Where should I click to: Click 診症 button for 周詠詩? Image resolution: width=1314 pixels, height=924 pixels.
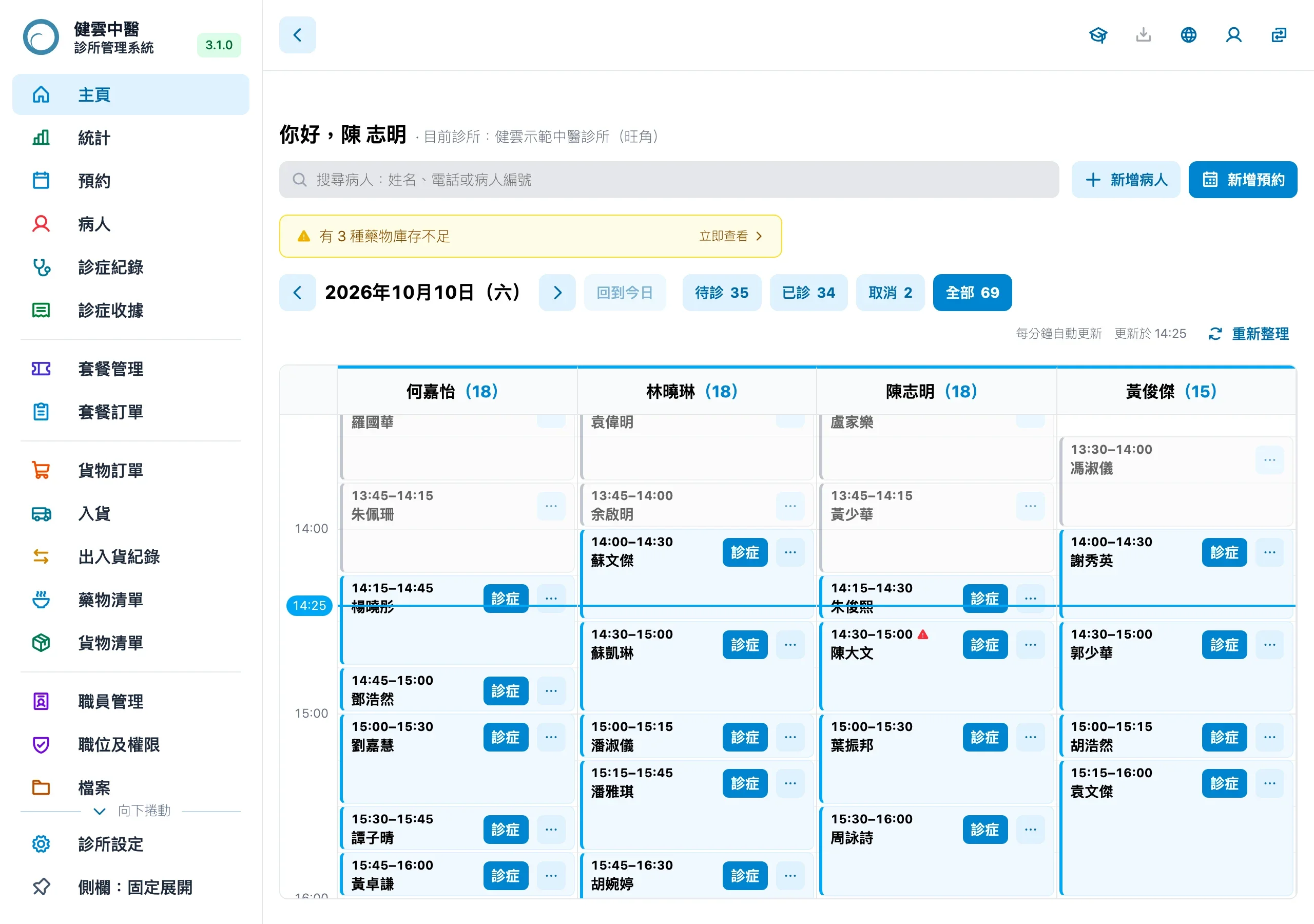[x=984, y=830]
